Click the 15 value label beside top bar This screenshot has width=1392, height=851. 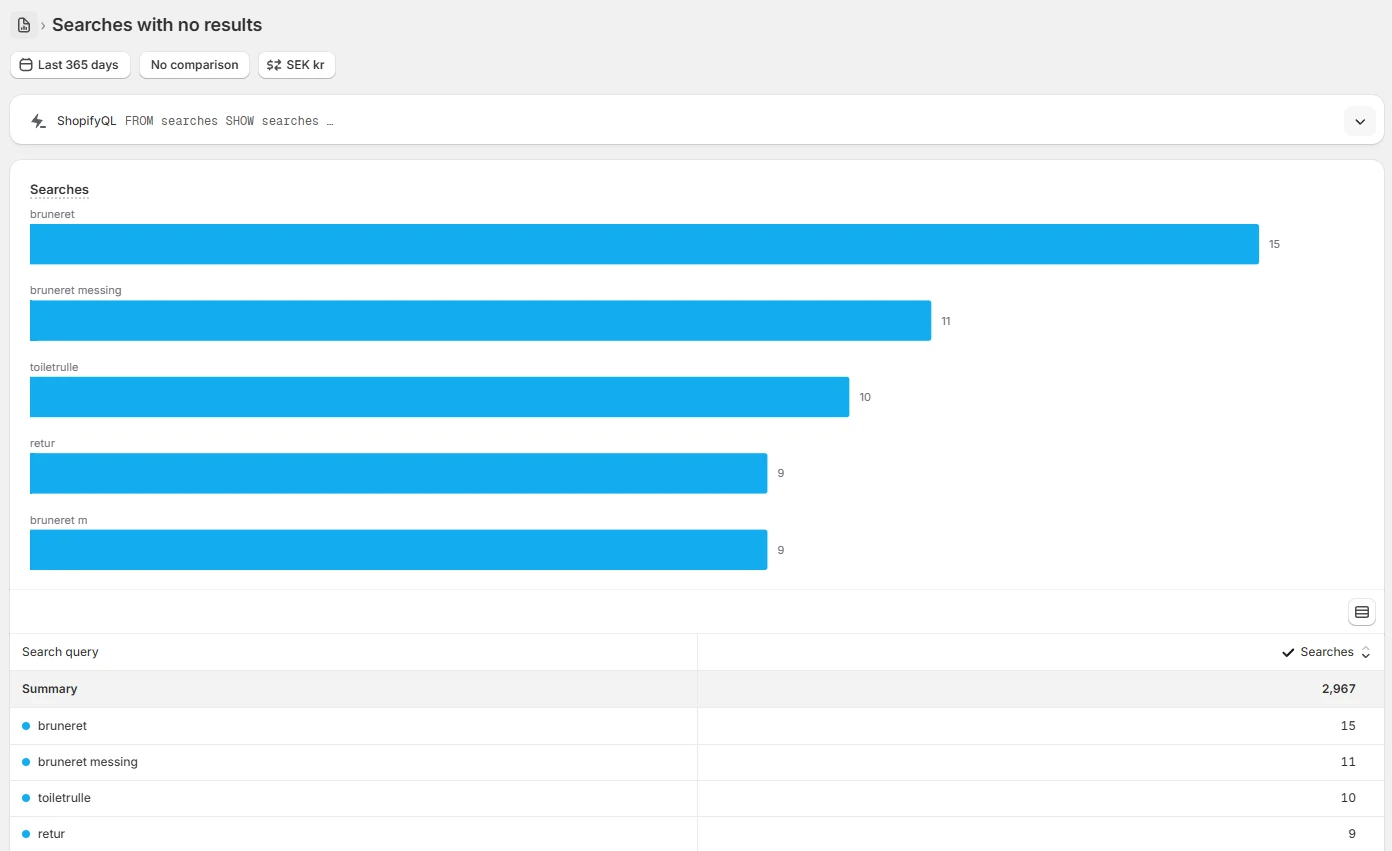[1274, 244]
